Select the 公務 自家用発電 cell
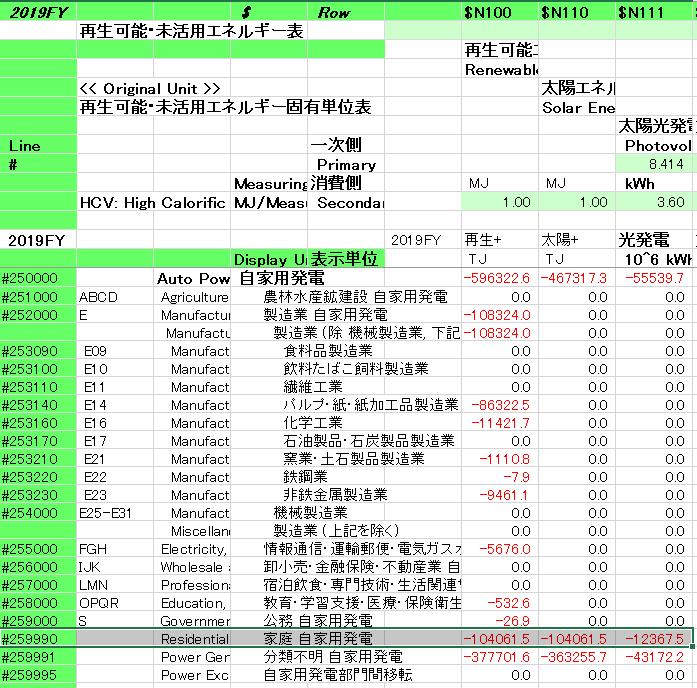The height and width of the screenshot is (688, 697). click(318, 620)
